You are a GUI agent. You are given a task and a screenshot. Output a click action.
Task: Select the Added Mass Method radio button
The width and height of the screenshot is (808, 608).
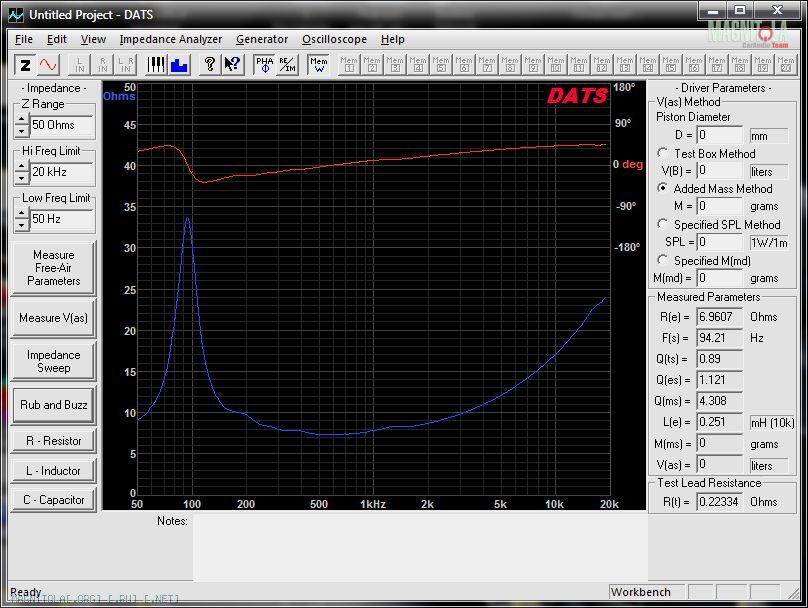tap(663, 188)
